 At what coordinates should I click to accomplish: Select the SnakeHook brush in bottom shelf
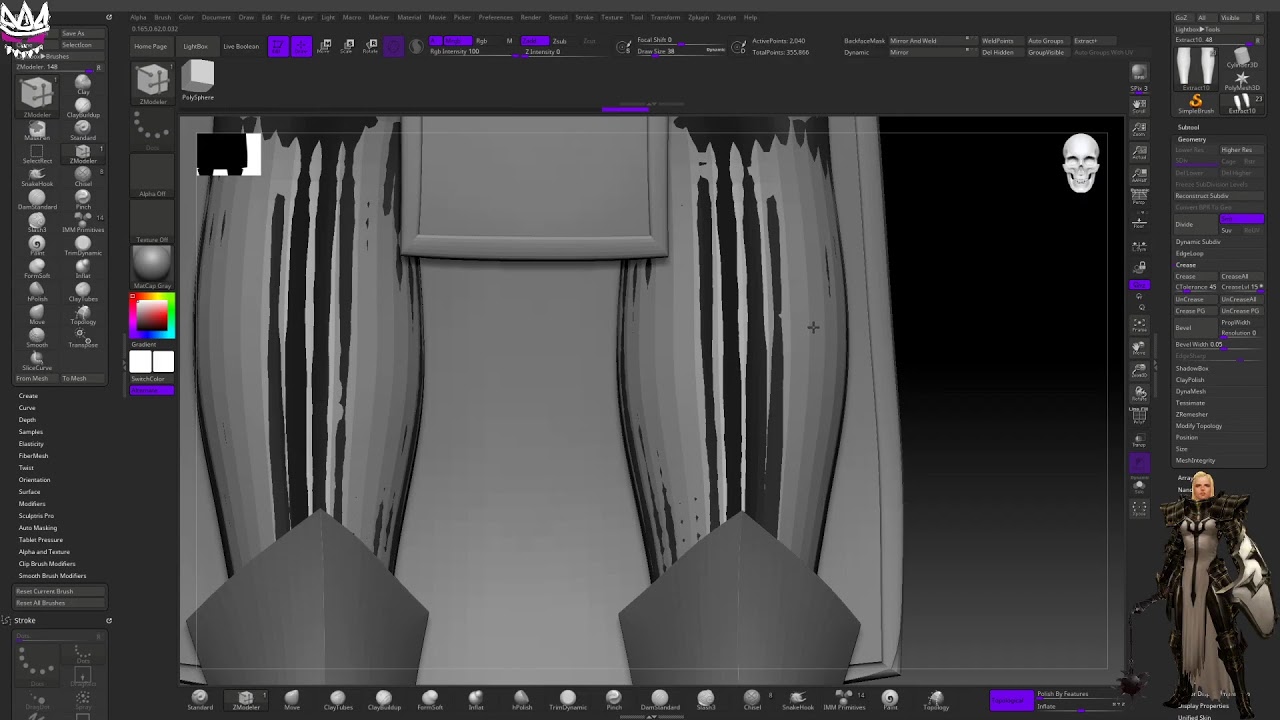(x=798, y=699)
